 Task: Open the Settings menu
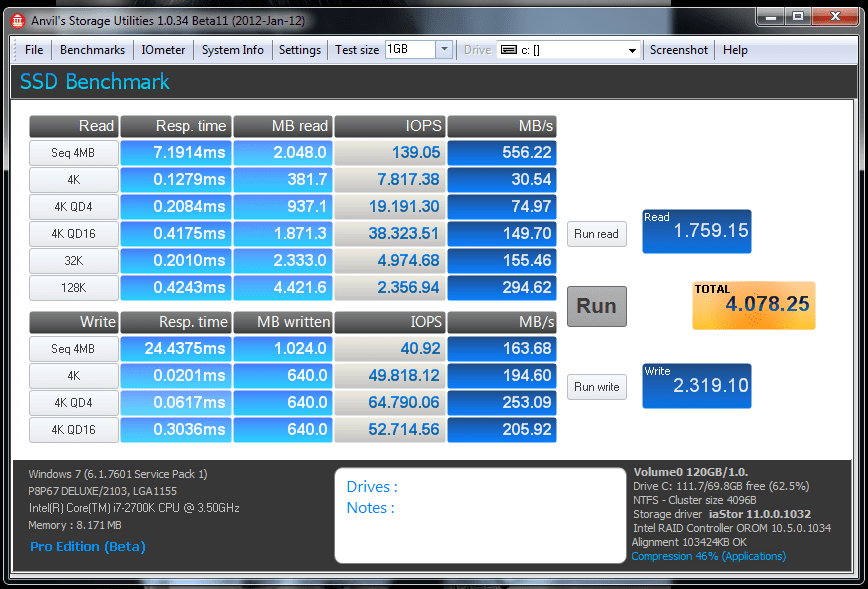tap(299, 50)
